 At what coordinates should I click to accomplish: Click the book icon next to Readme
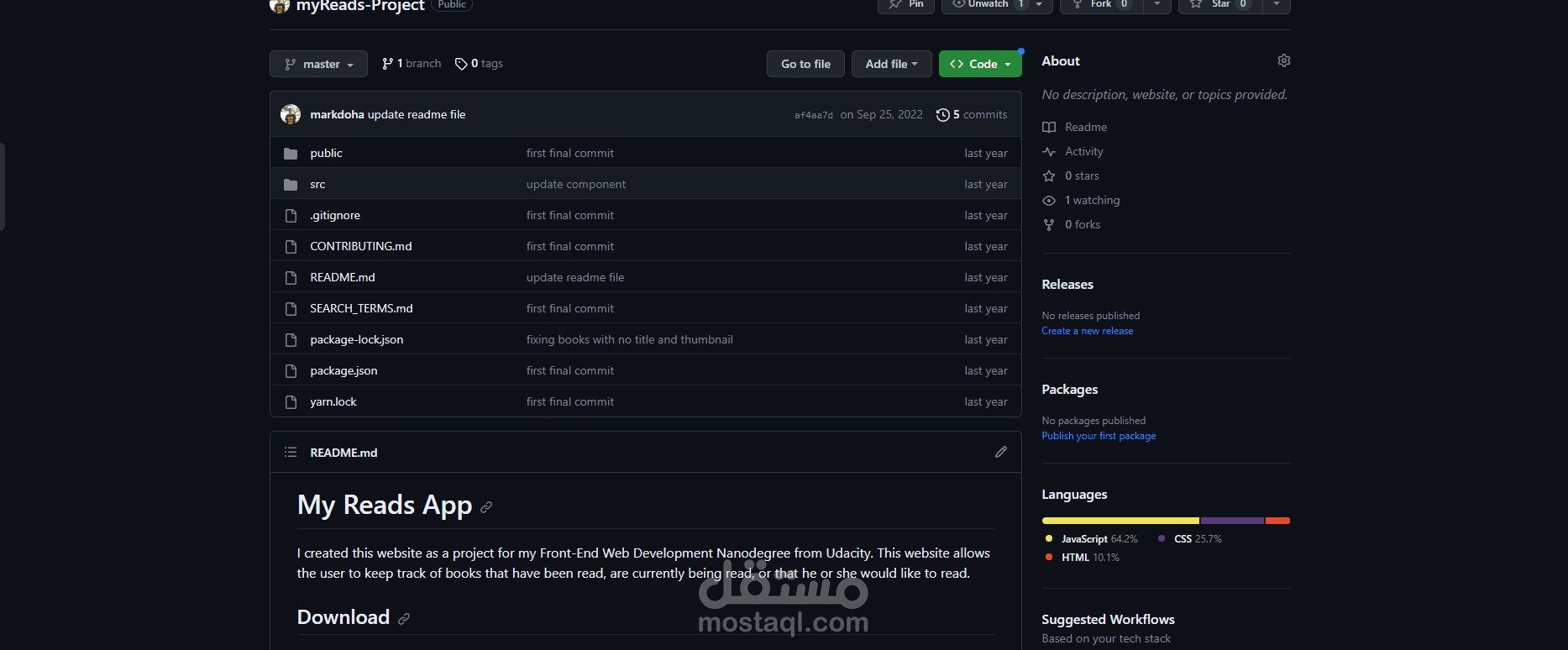tap(1049, 128)
